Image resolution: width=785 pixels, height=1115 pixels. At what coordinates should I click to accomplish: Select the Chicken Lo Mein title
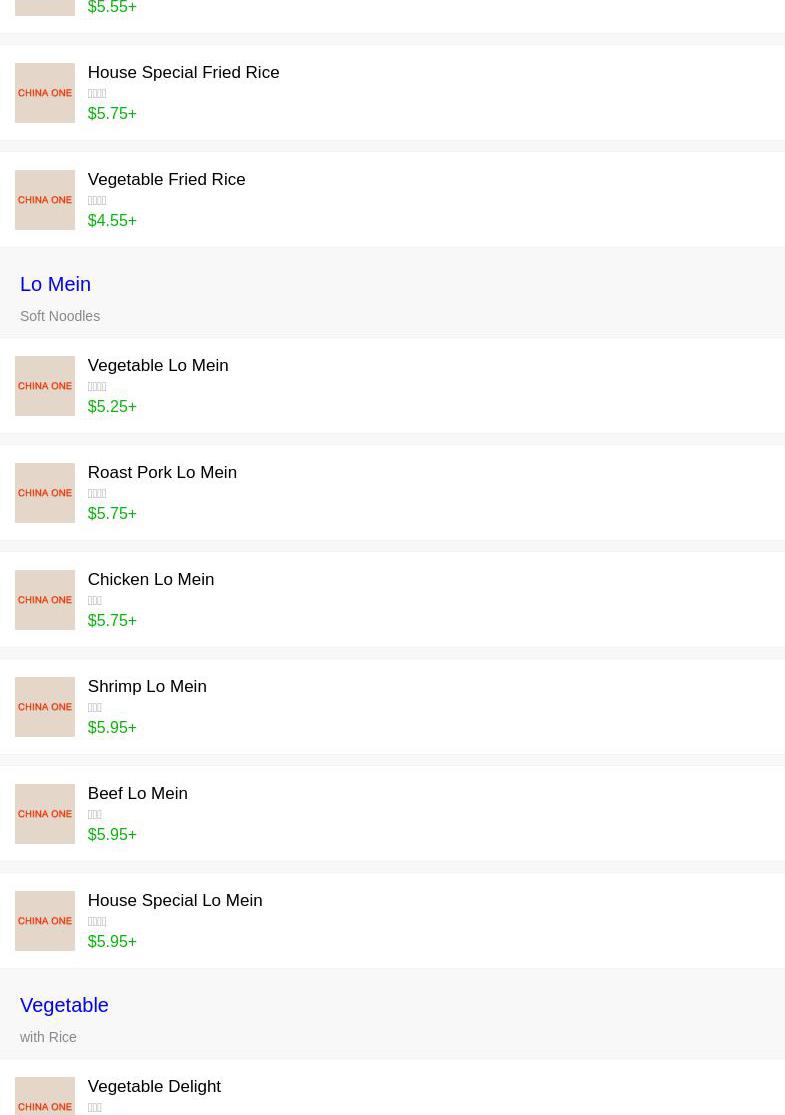(151, 580)
